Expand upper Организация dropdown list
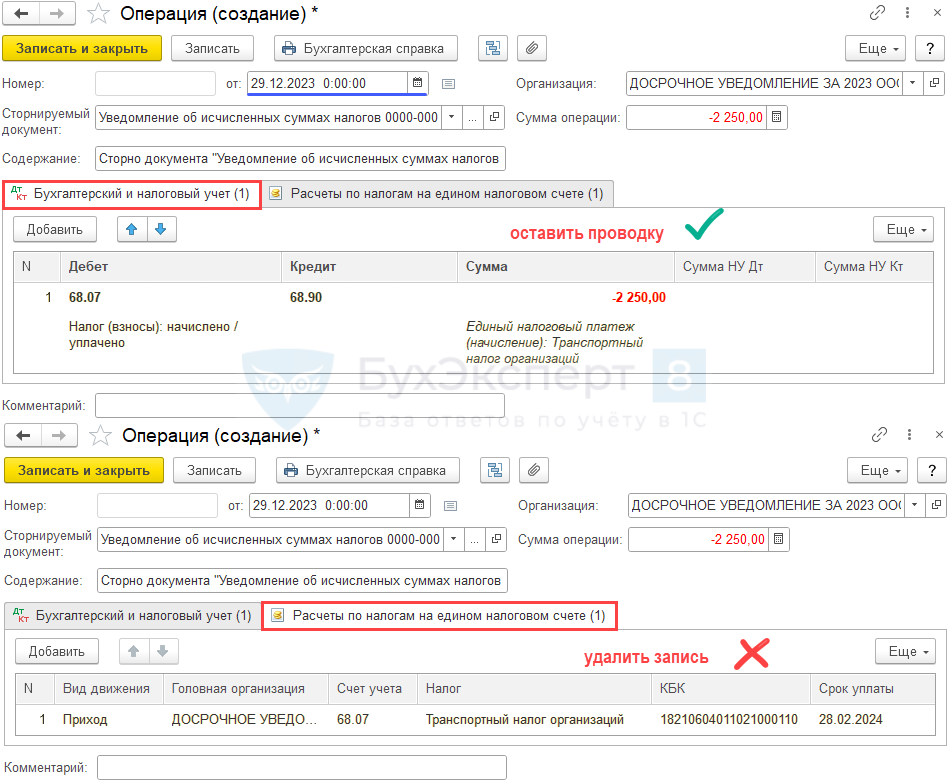Image resolution: width=950 pixels, height=781 pixels. coord(911,83)
